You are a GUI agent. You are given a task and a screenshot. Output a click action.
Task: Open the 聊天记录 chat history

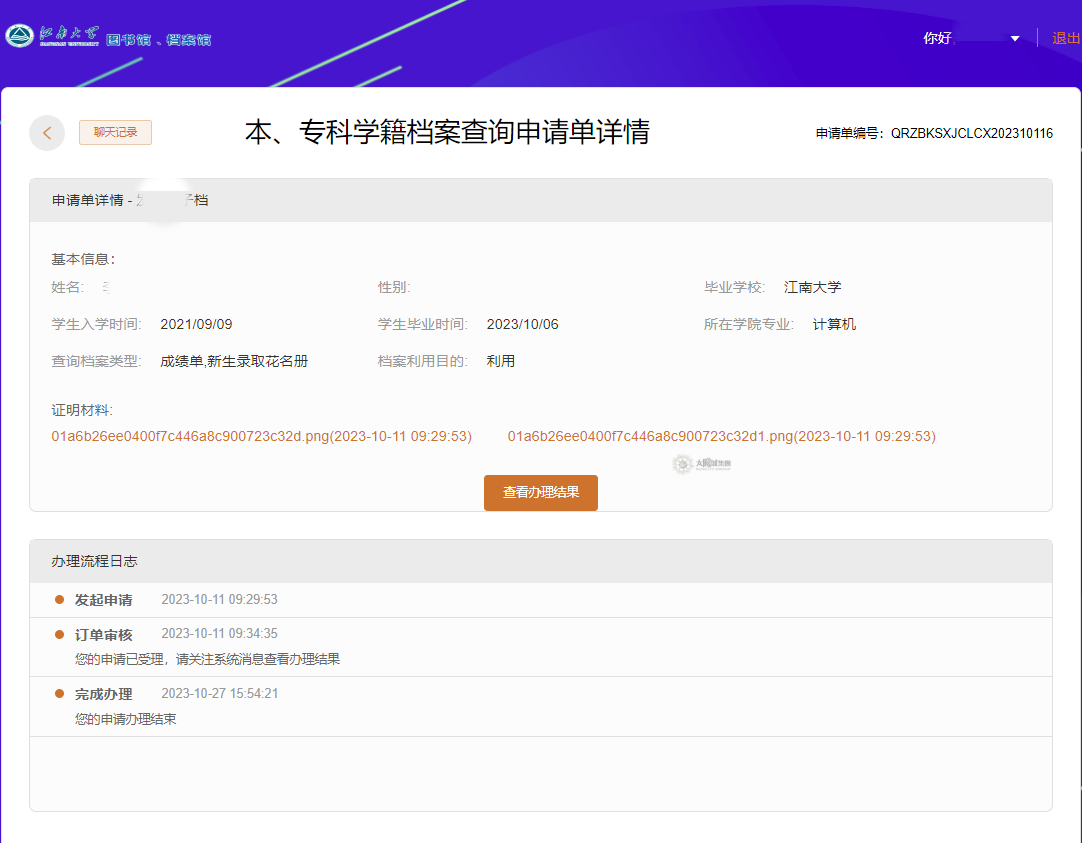[x=115, y=132]
